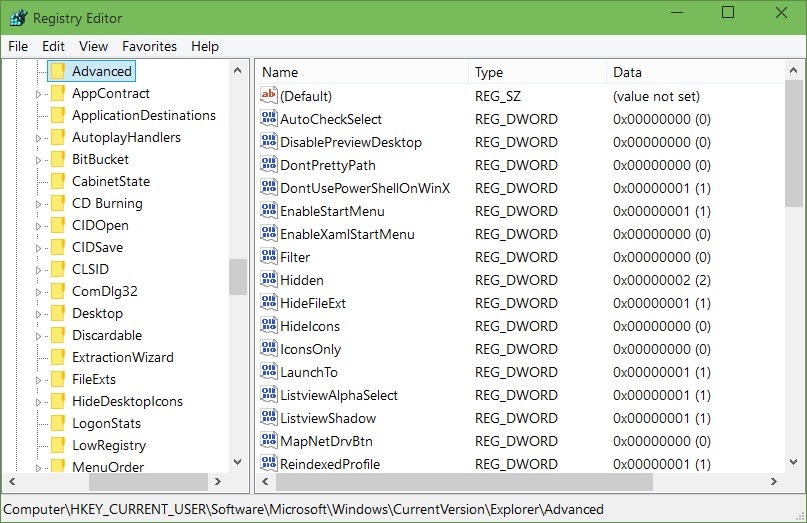Select the Hidden registry value
The height and width of the screenshot is (523, 807).
[301, 280]
